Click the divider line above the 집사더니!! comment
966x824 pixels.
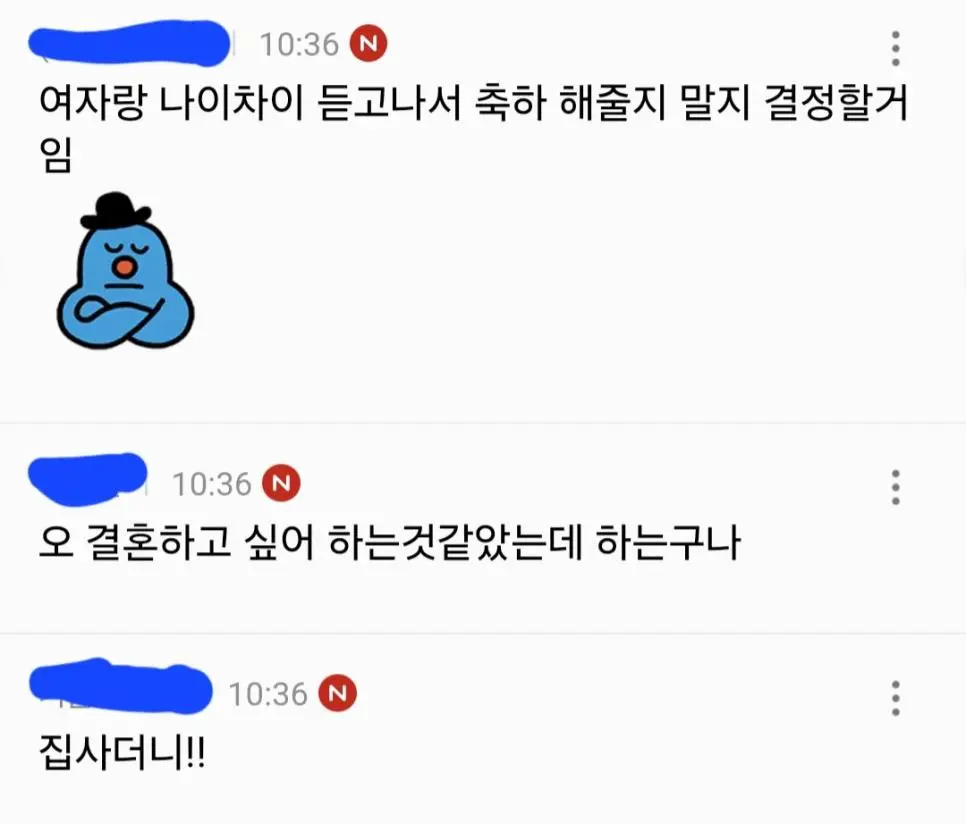(x=483, y=633)
